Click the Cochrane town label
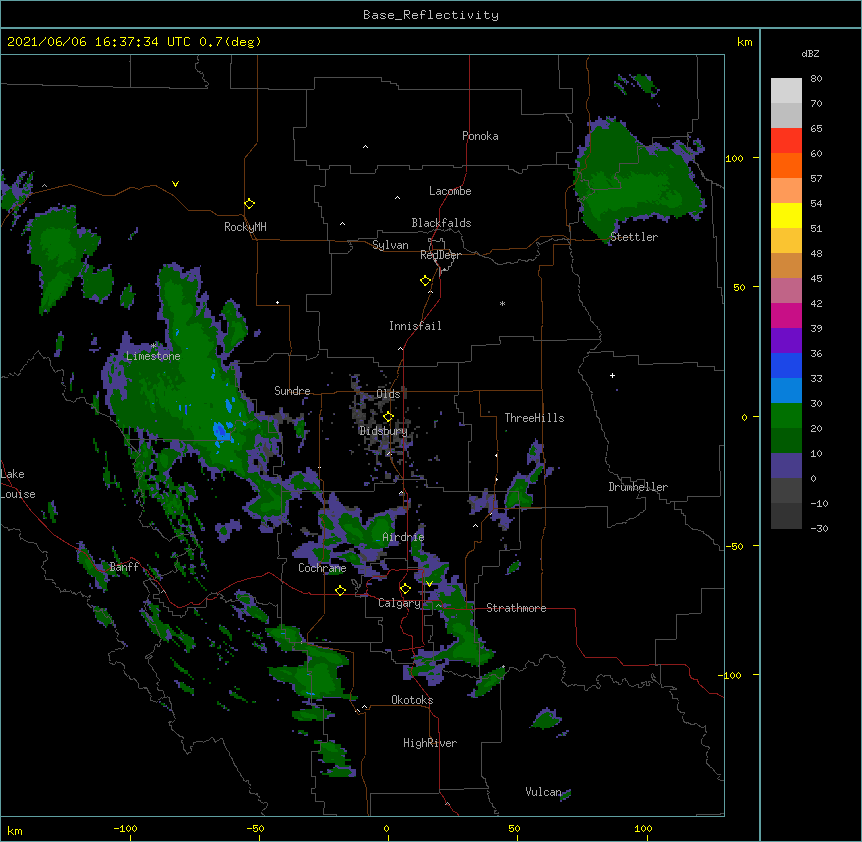Screen dimensions: 862x842 coord(322,568)
